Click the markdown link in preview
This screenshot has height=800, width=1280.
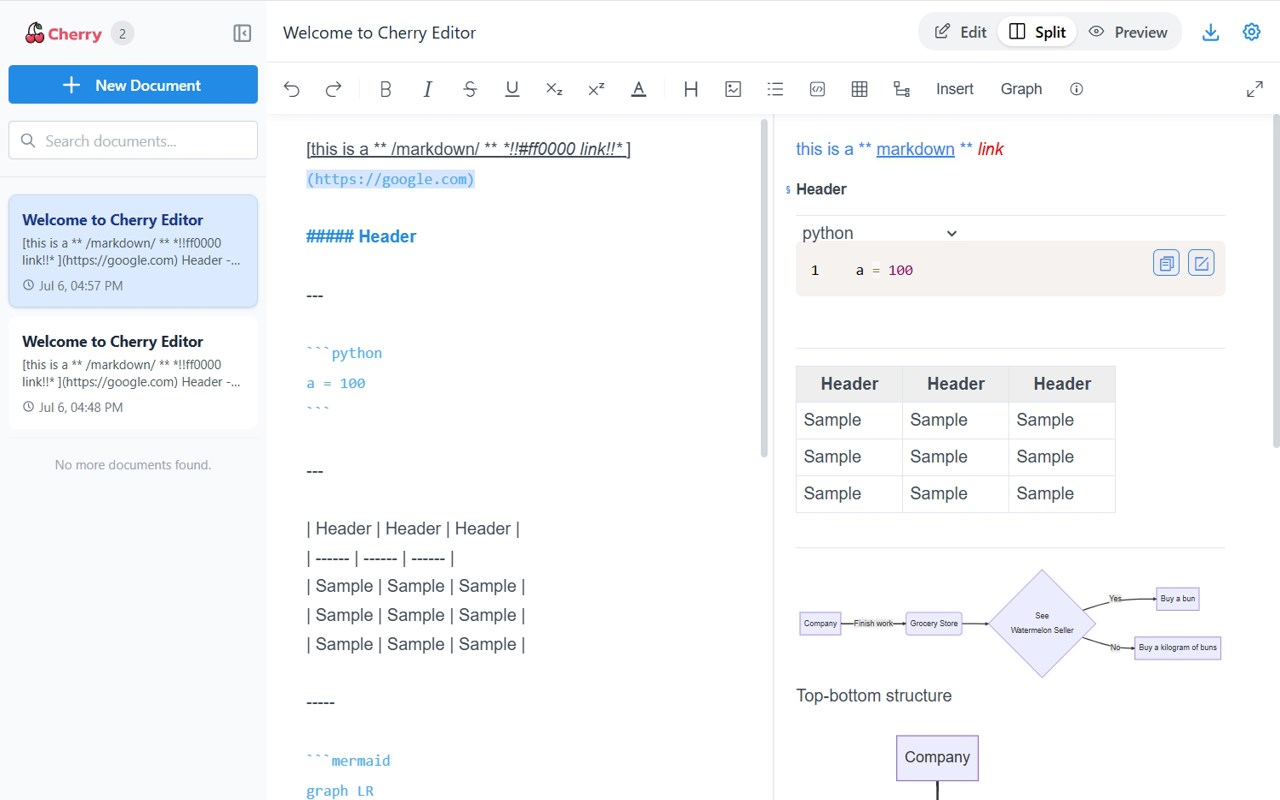point(915,149)
